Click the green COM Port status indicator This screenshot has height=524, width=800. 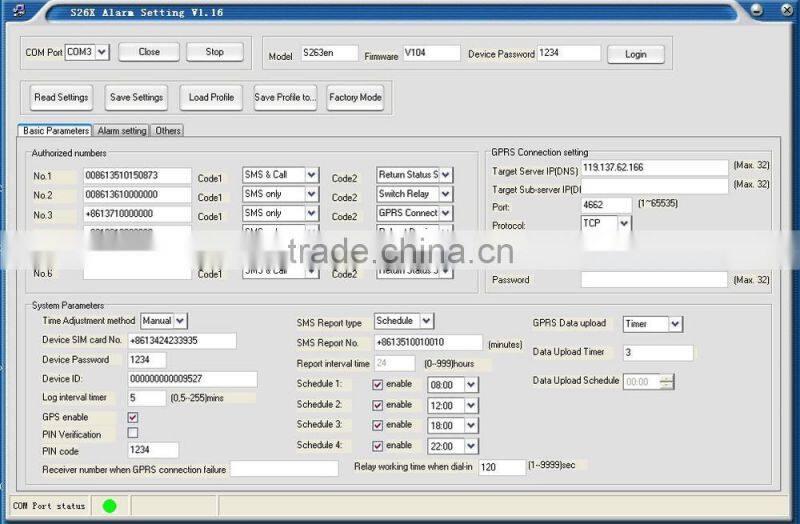(109, 505)
